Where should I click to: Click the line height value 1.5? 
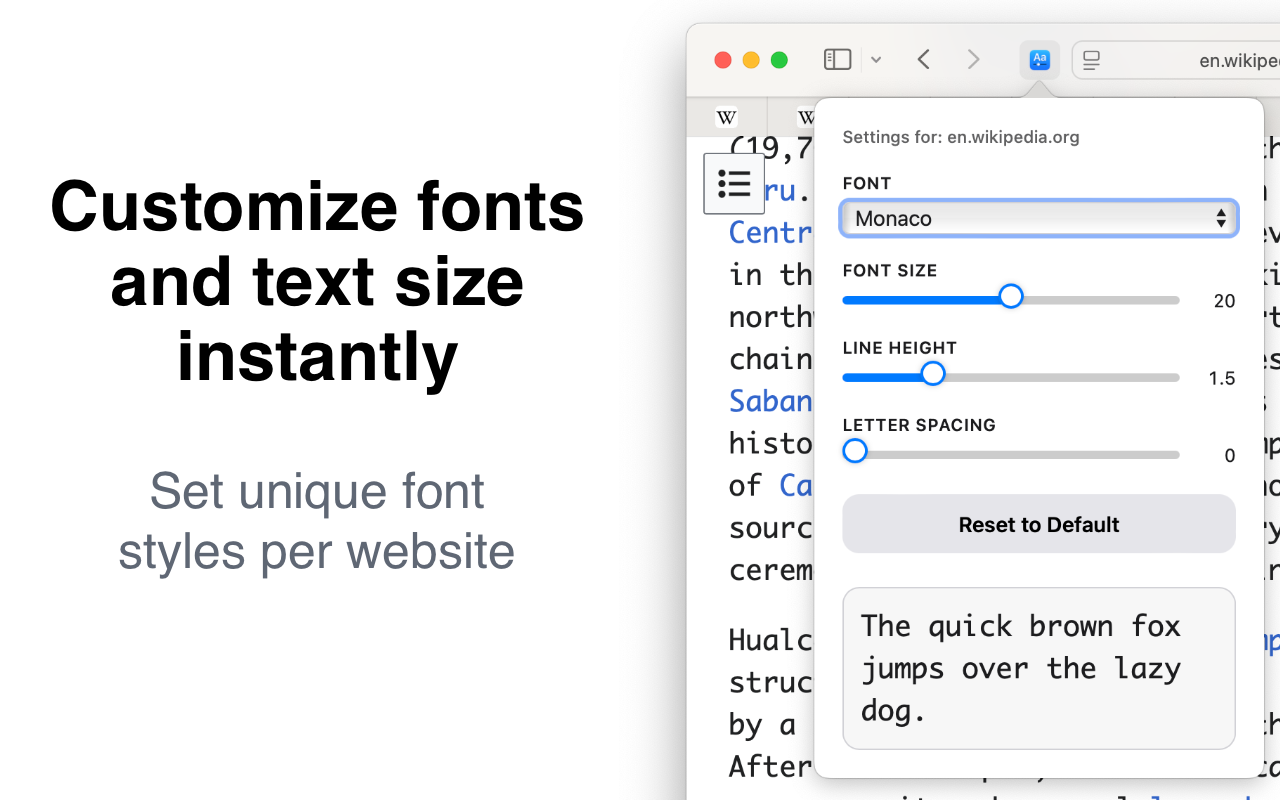(1222, 378)
